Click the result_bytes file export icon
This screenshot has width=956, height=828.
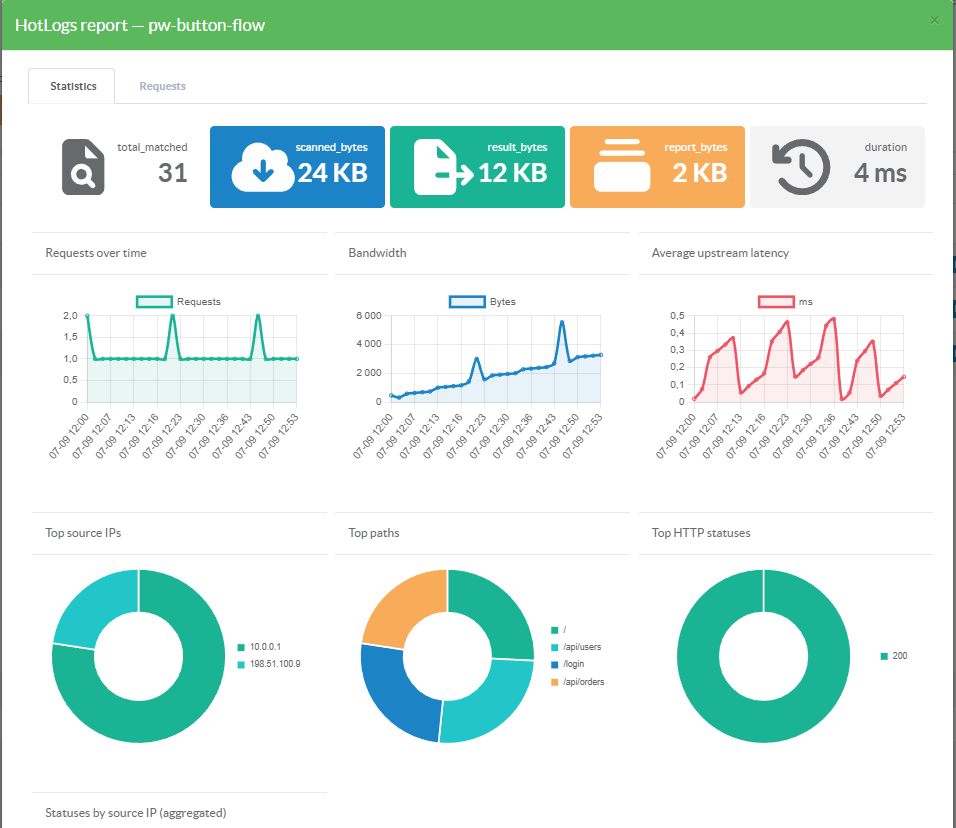pos(443,167)
